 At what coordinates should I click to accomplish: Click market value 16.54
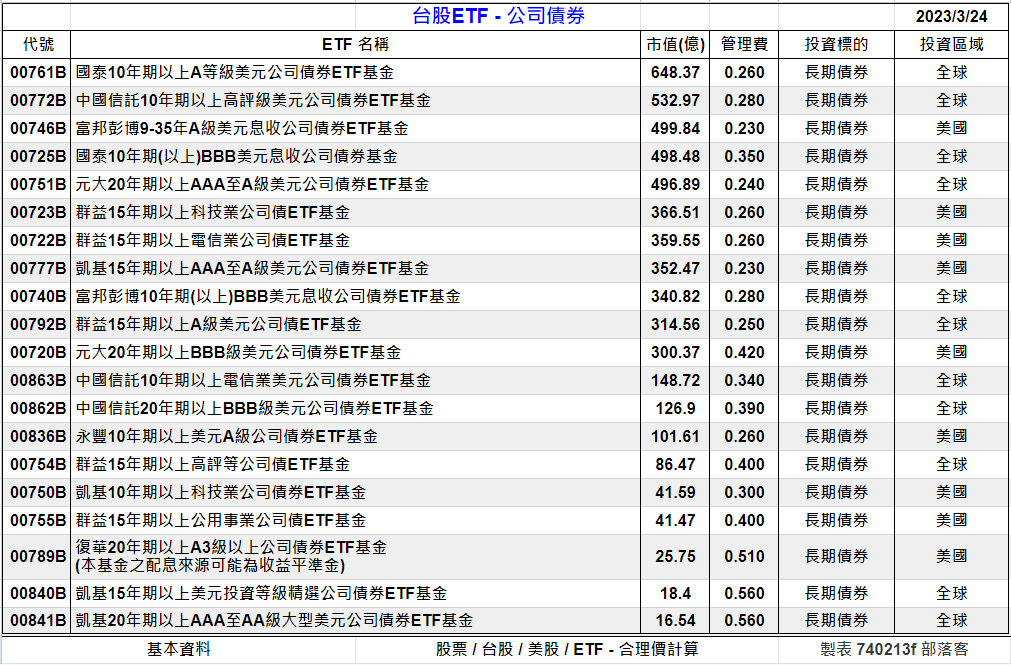coord(675,620)
